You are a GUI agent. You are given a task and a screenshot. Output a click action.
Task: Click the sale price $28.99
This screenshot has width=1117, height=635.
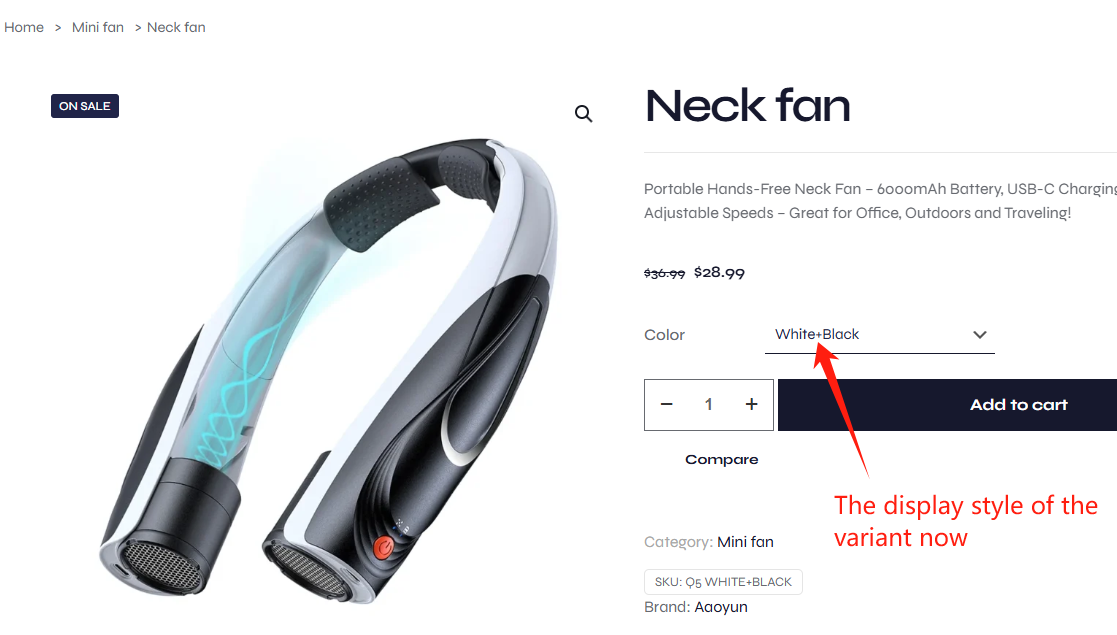pos(719,272)
